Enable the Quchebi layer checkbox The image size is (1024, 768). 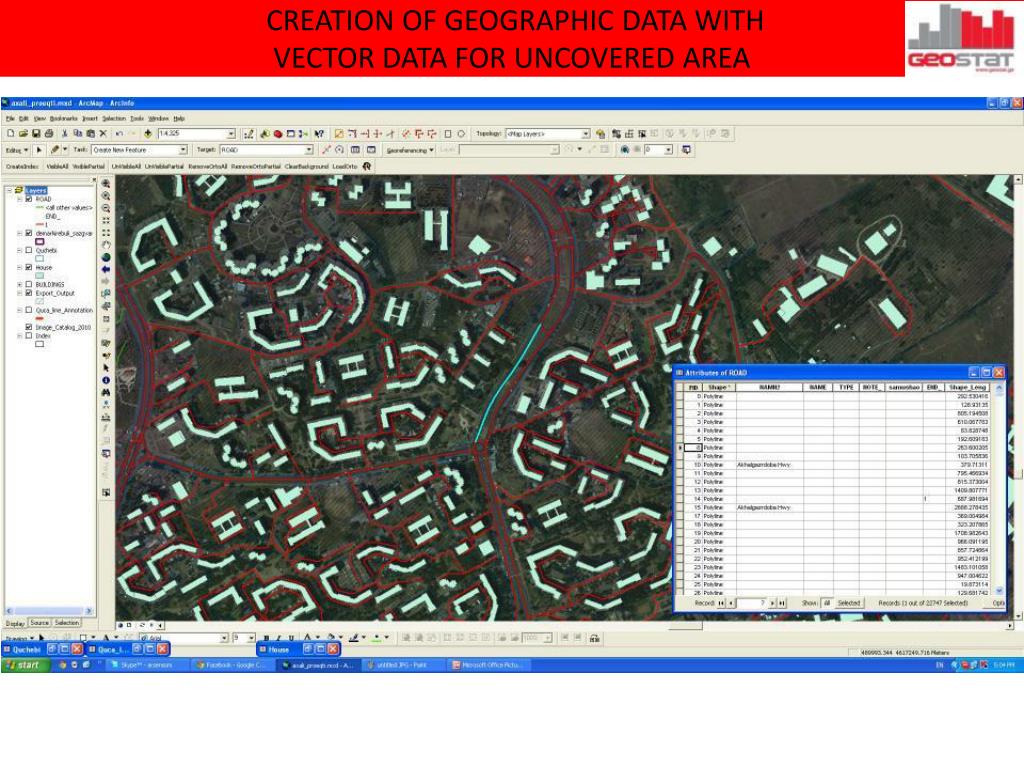[x=28, y=250]
